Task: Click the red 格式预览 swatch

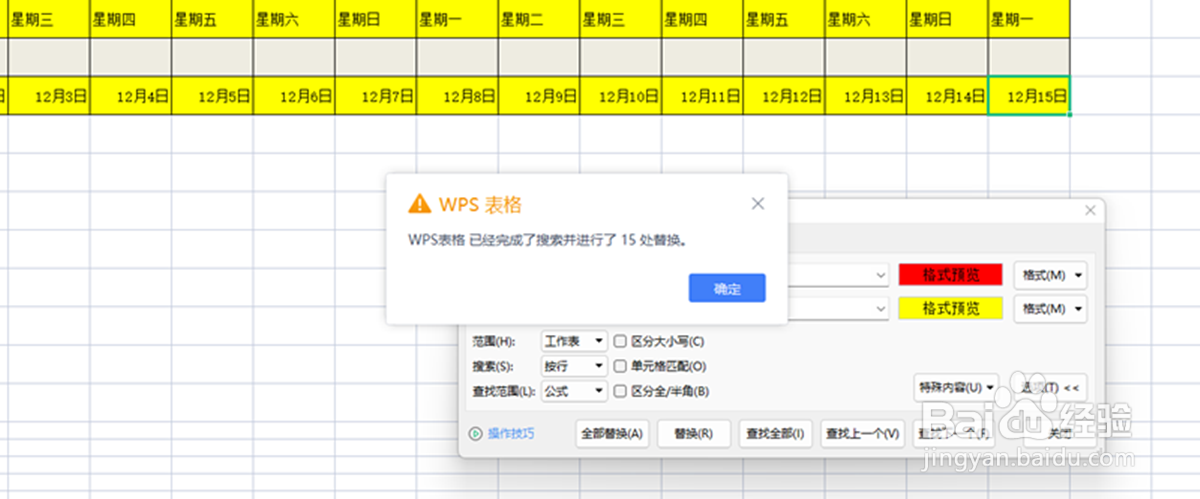Action: coord(950,274)
